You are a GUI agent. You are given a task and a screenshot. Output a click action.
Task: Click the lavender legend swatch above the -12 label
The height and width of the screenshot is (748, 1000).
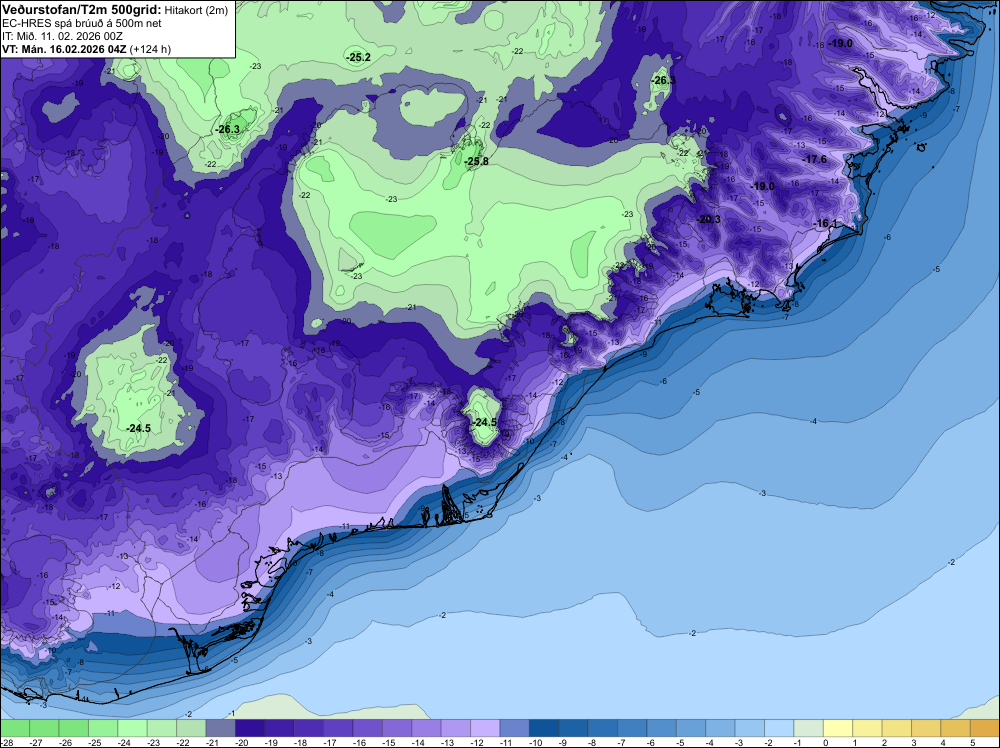click(485, 728)
